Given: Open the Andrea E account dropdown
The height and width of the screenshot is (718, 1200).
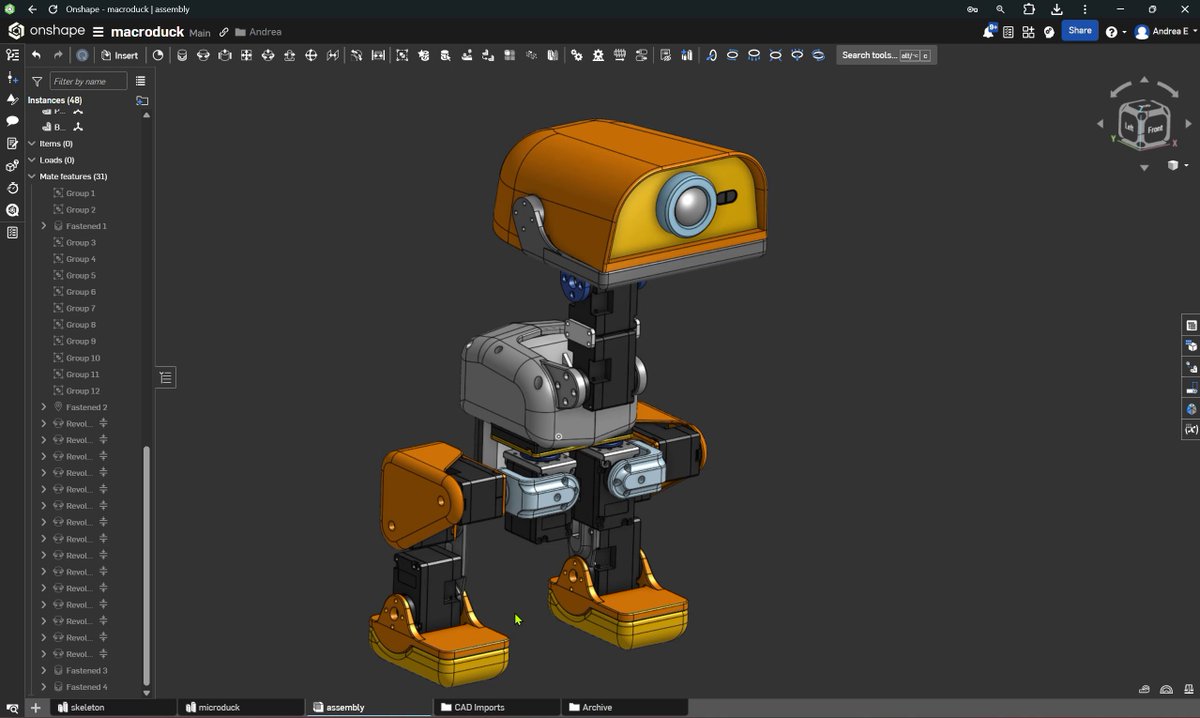Looking at the screenshot, I should click(x=1165, y=32).
